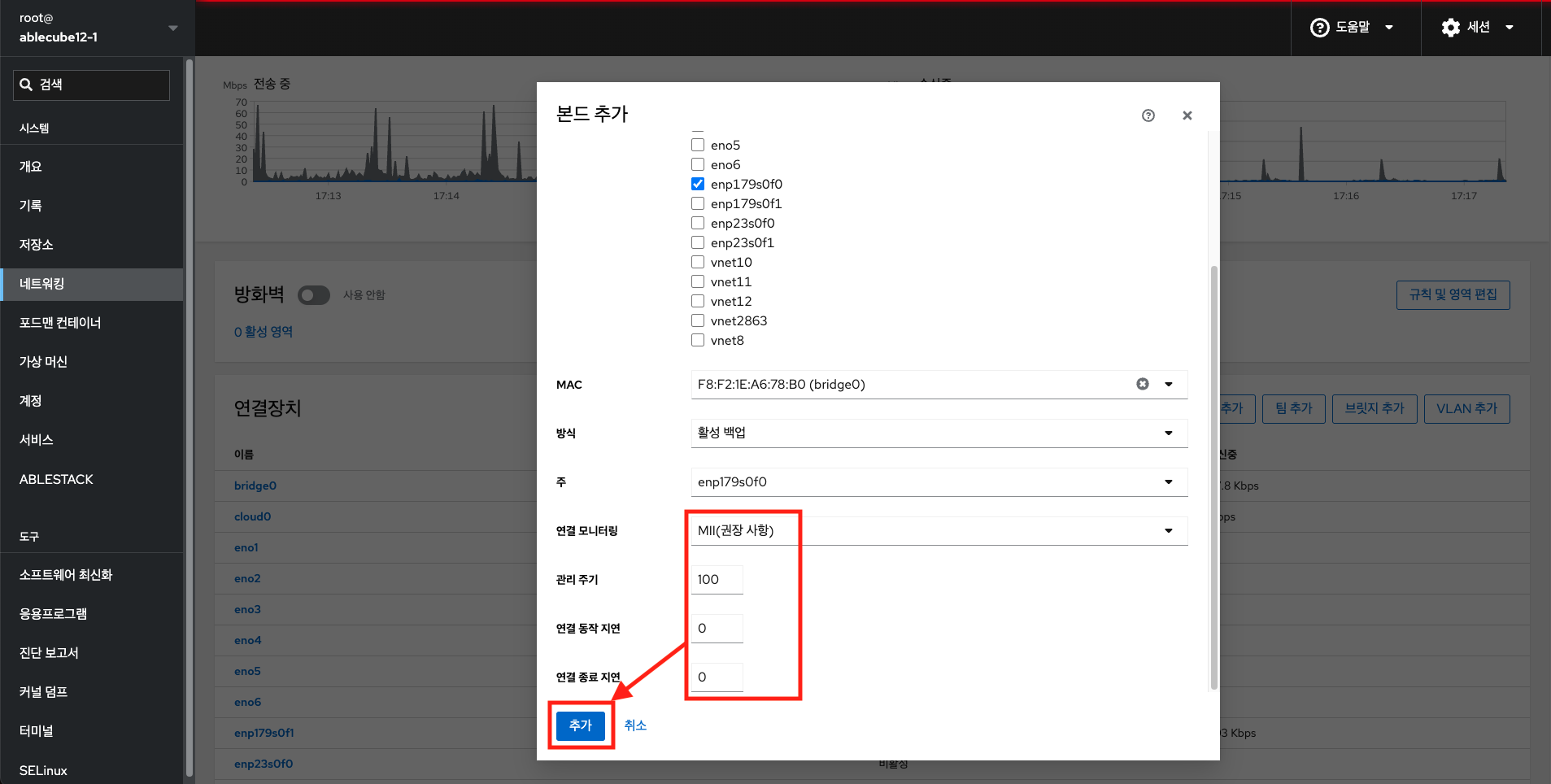The image size is (1551, 784).
Task: Expand the 연결 모니터링 dropdown
Action: (939, 530)
